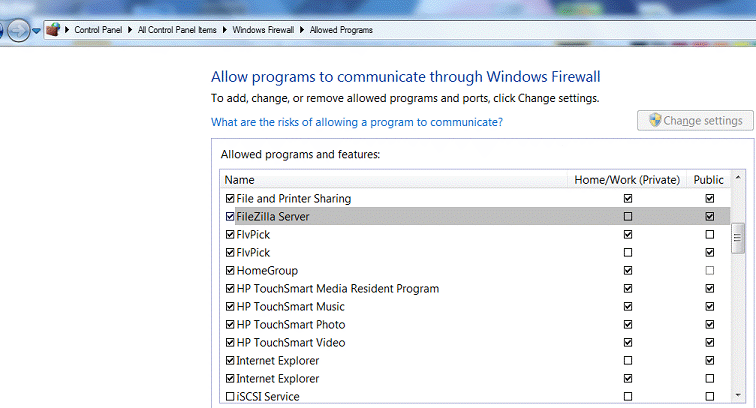This screenshot has width=756, height=408.
Task: Click the list vertical scrollbar thumb
Action: coord(738,238)
